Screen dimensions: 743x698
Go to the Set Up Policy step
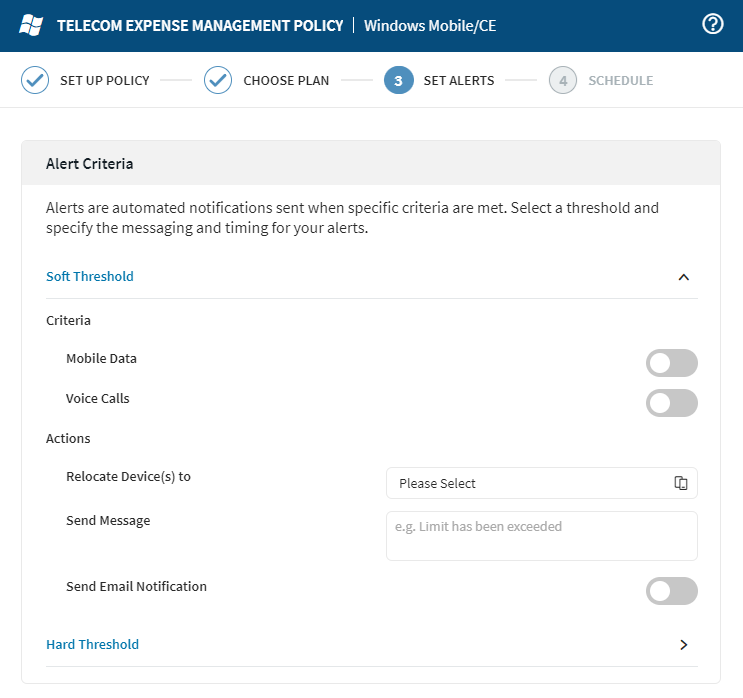(104, 81)
